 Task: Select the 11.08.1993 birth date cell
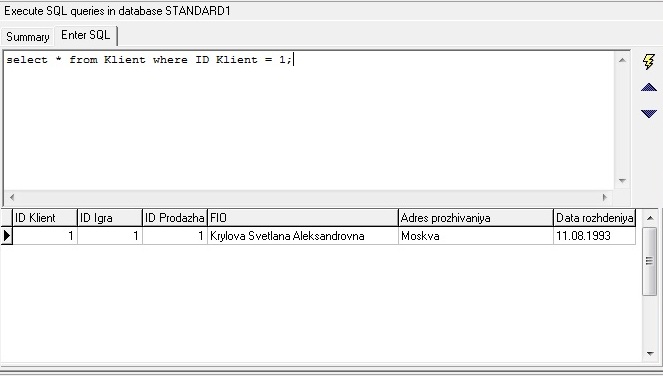click(x=595, y=236)
